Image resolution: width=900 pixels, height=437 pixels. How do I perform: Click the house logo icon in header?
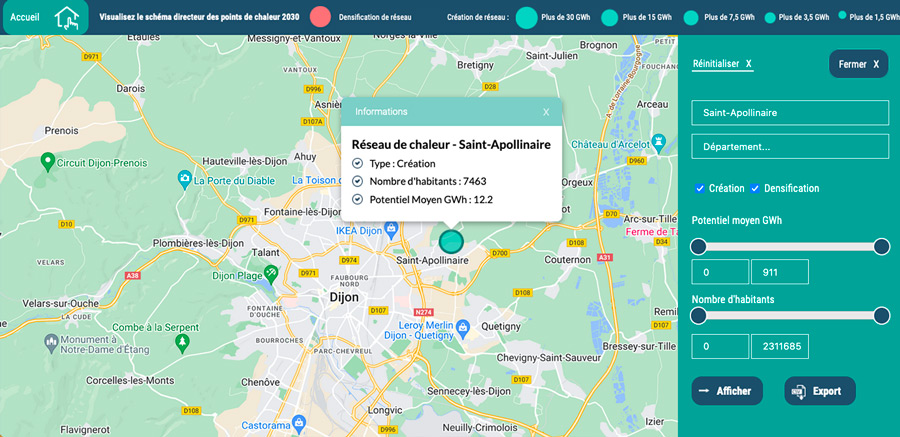coord(67,18)
